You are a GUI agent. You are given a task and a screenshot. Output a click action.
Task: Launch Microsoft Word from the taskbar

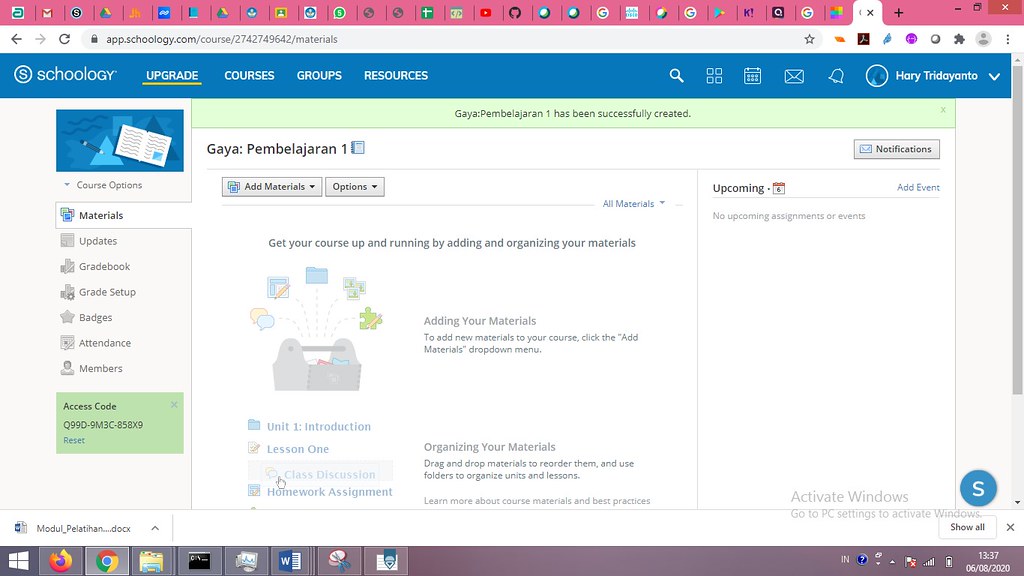(290, 561)
